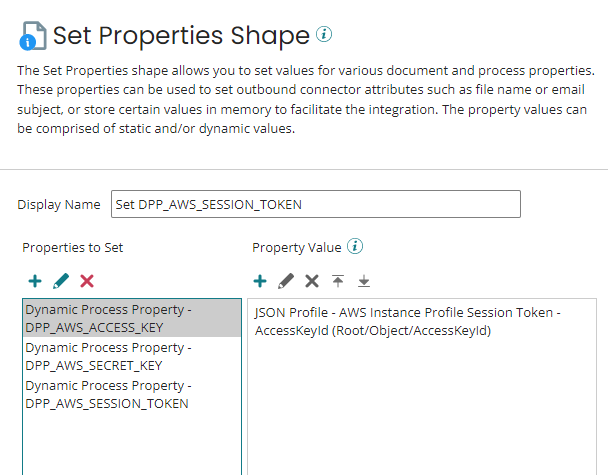Add a new property value parameter
Screen dimensions: 608x475
coord(260,281)
